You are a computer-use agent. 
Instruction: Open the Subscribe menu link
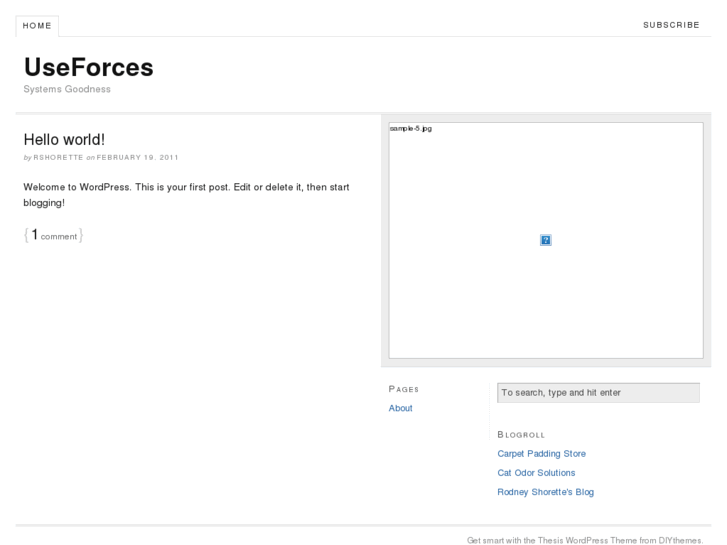(671, 26)
